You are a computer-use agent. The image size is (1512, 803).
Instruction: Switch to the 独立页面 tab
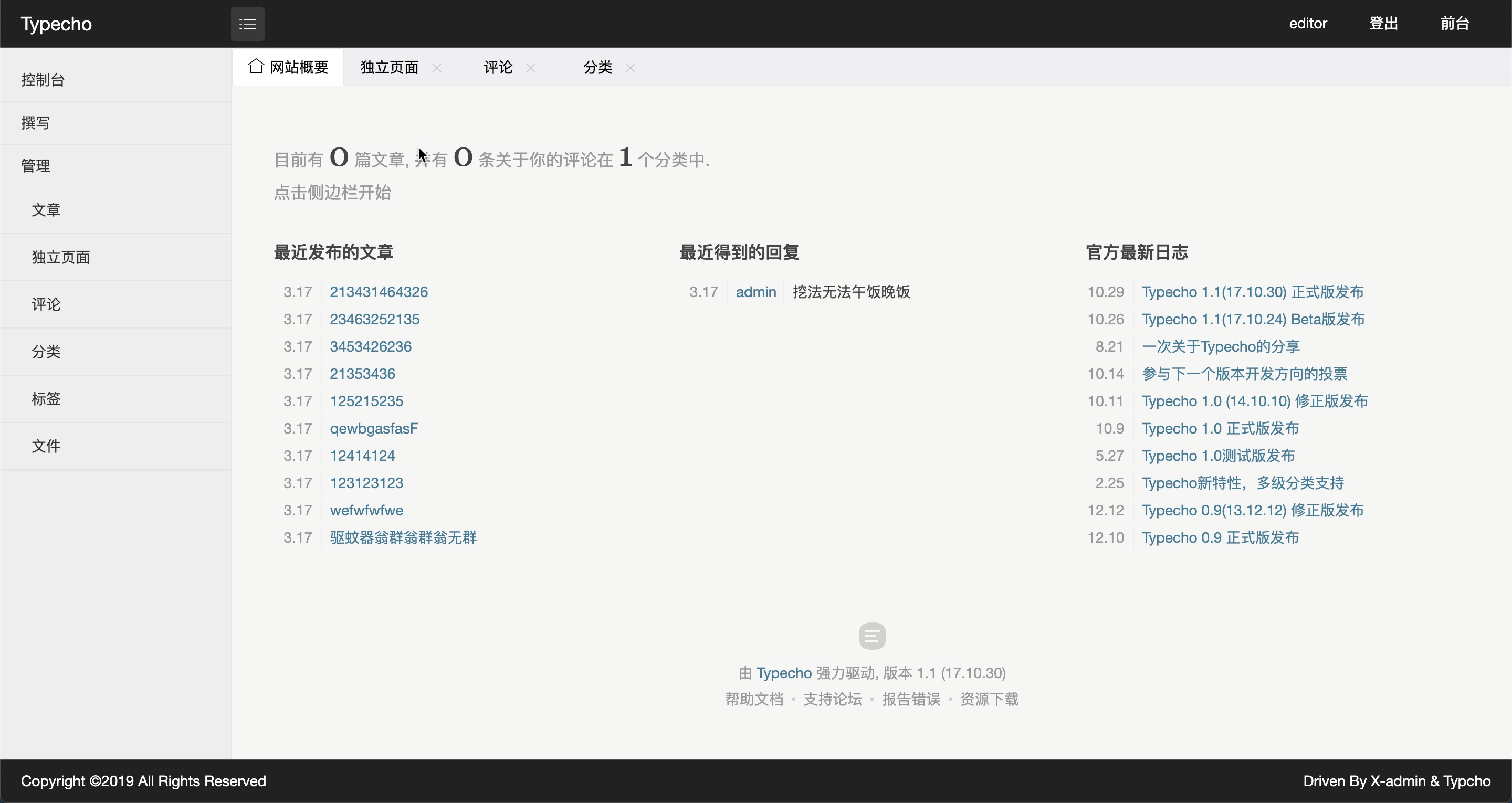[389, 68]
